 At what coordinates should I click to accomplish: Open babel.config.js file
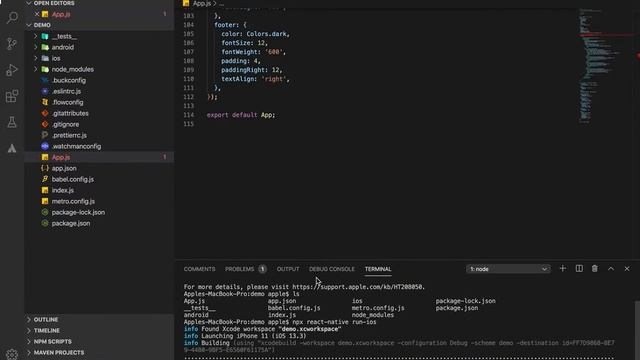99,180
